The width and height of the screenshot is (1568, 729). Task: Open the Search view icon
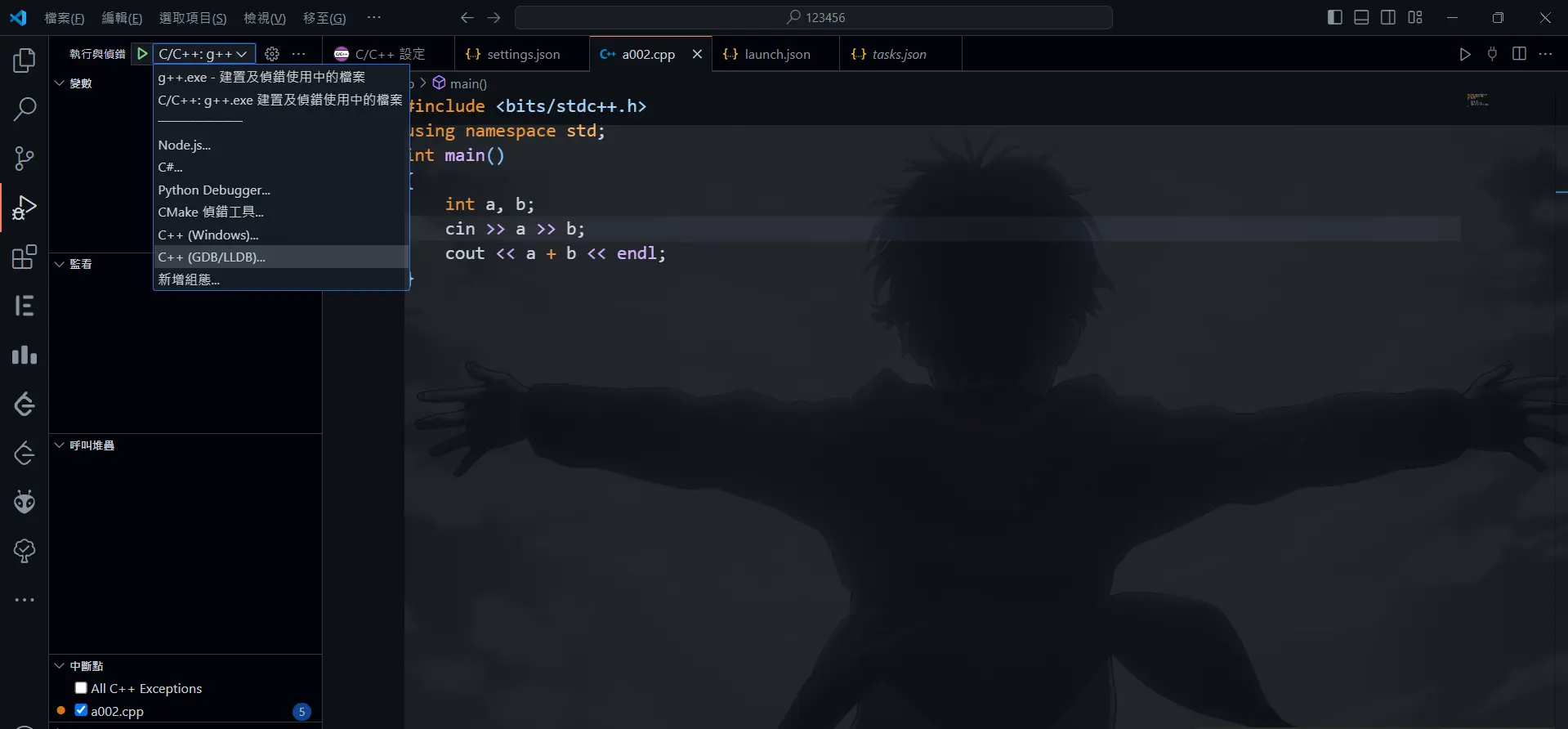click(x=25, y=109)
